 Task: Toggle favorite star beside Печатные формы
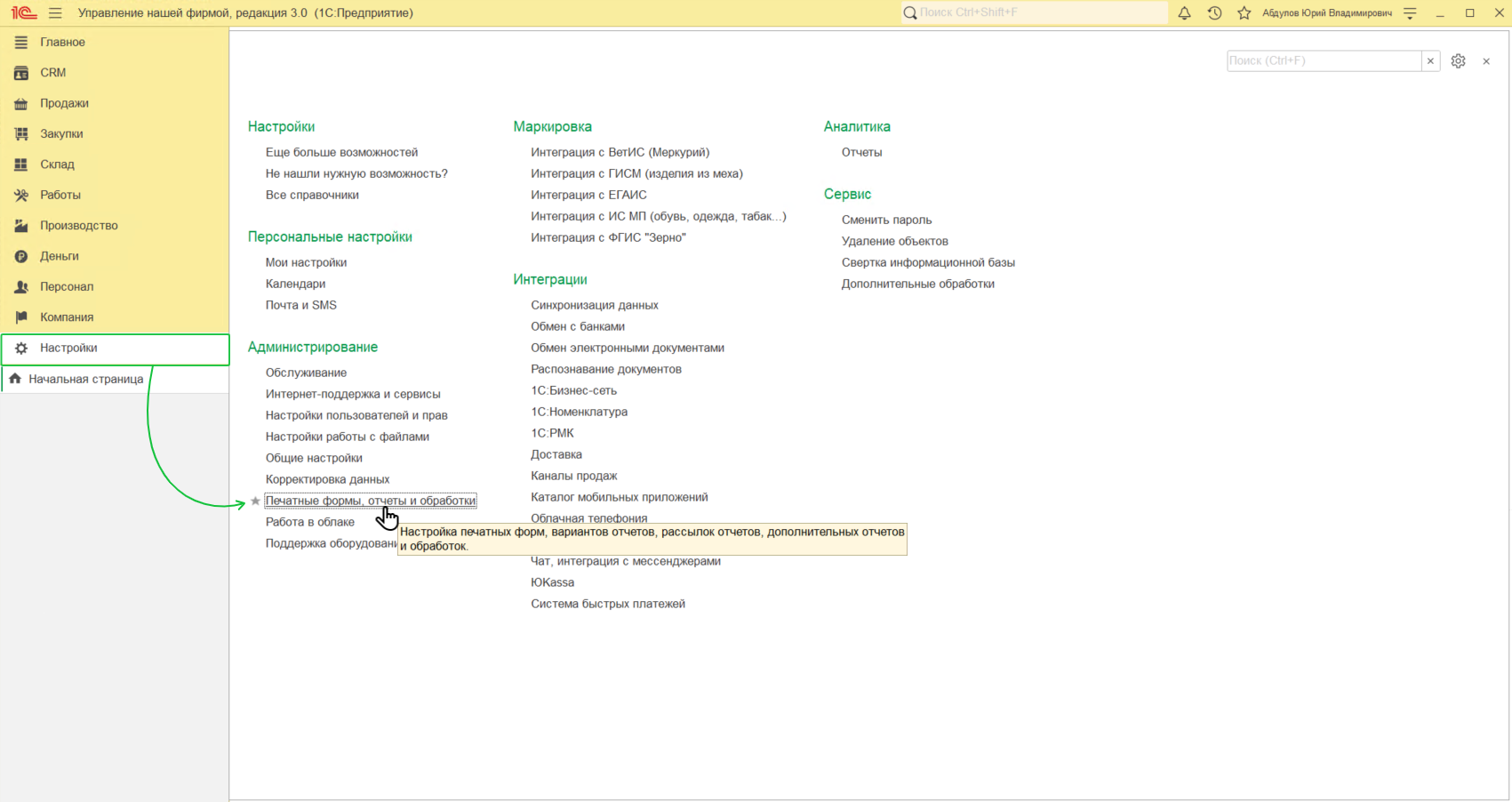(x=255, y=501)
